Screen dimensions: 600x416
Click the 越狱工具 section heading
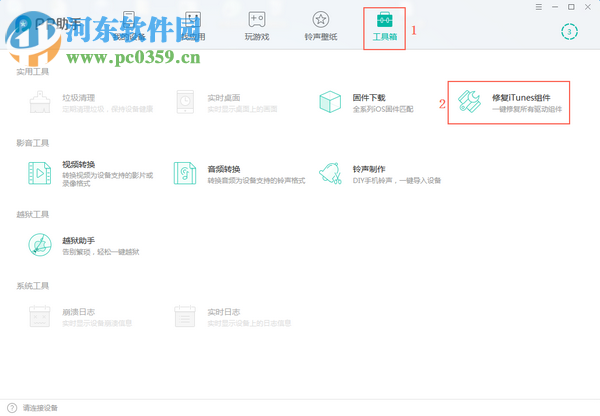33,214
